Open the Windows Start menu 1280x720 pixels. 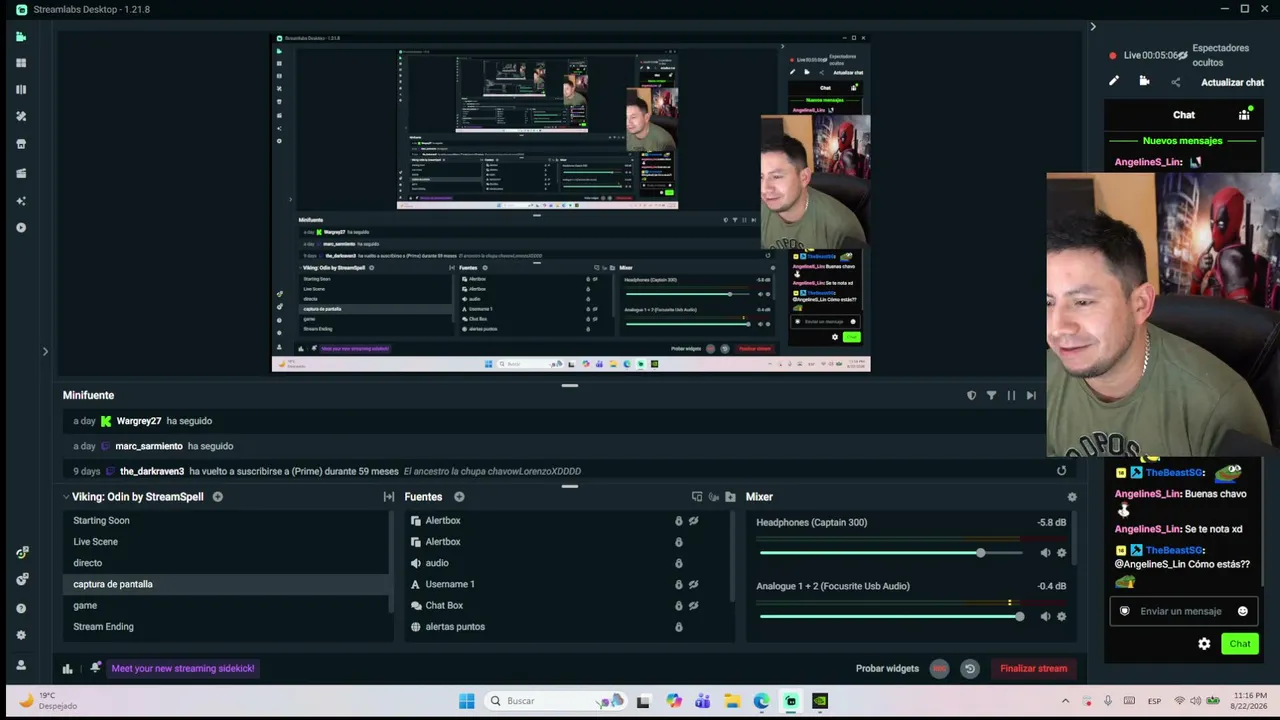[466, 701]
